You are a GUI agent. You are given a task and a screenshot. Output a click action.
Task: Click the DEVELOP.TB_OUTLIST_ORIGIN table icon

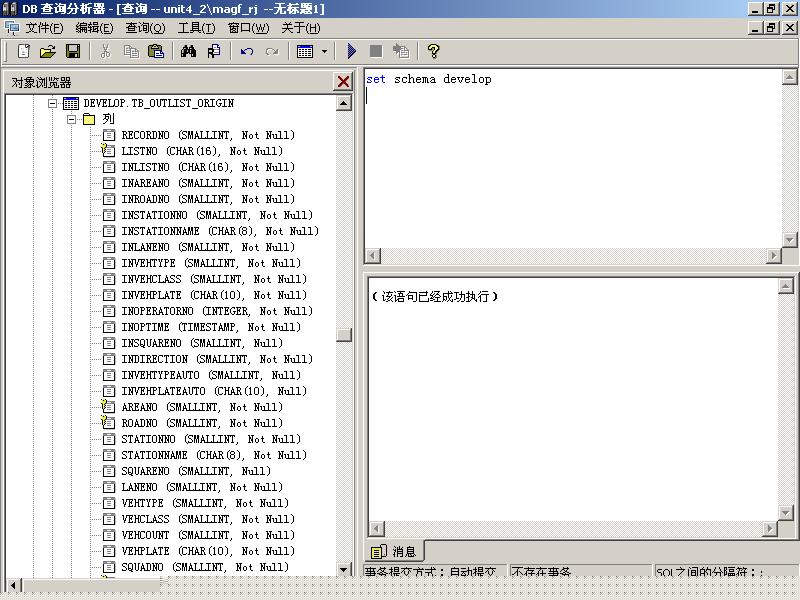[x=70, y=104]
